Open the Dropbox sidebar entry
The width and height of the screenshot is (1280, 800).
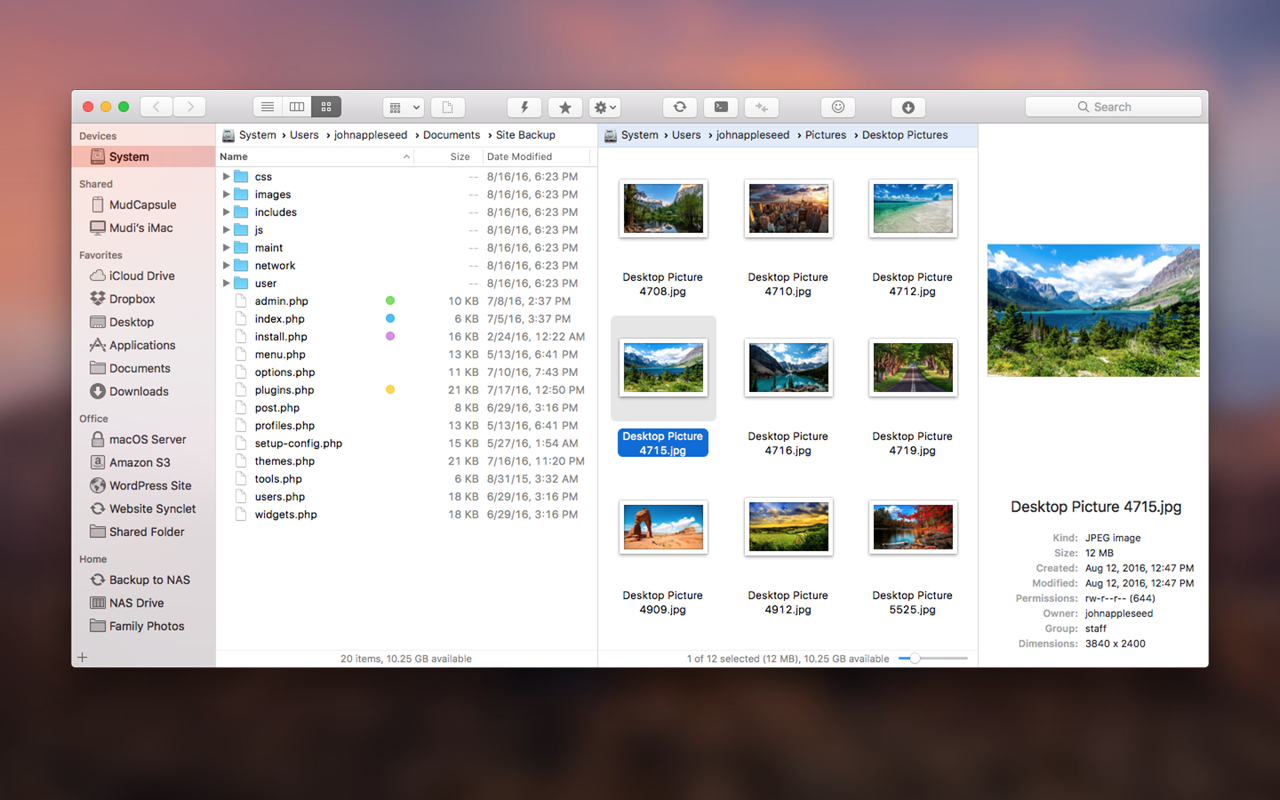(132, 298)
